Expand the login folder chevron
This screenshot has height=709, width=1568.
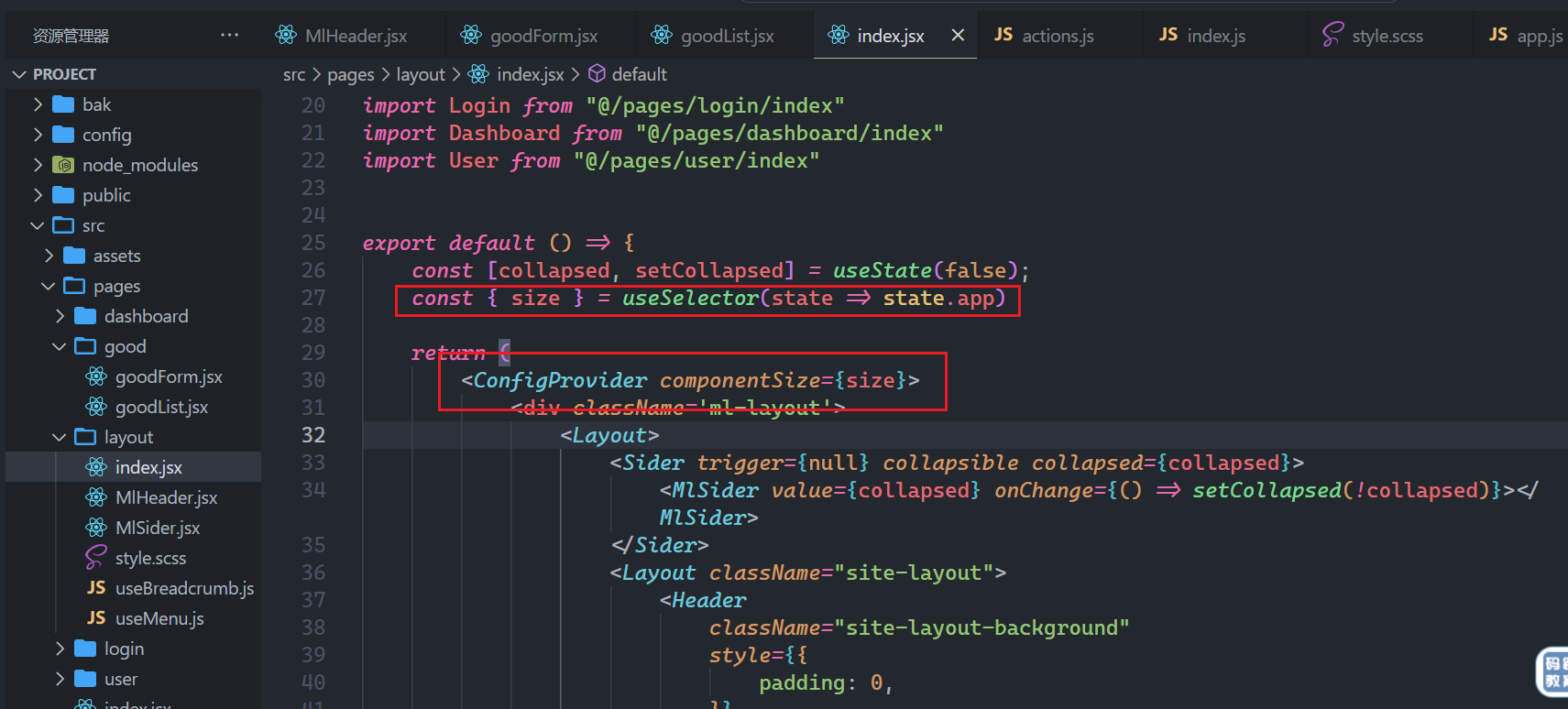coord(60,649)
